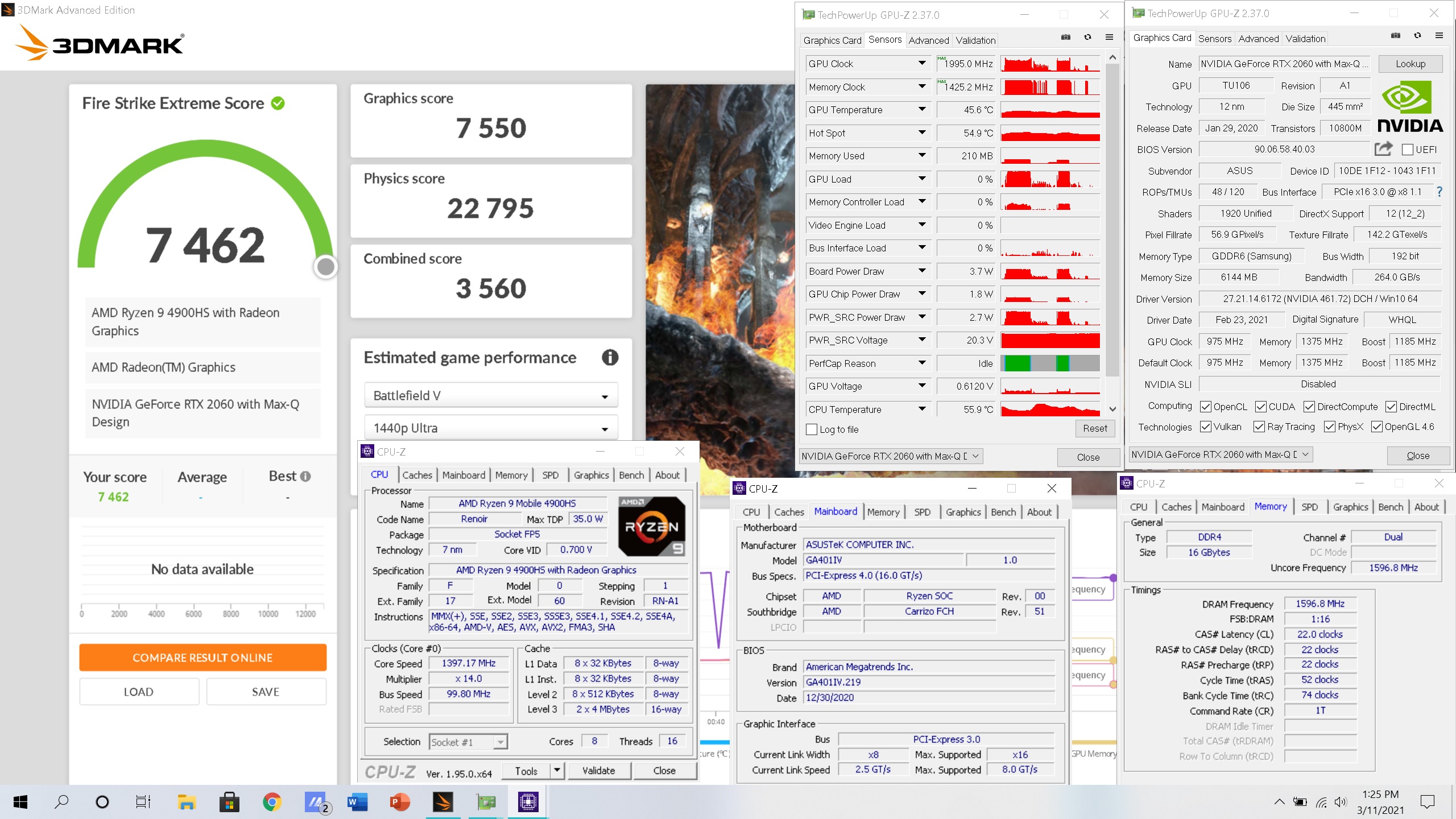Open Caches tab in CPU-Z processor window
This screenshot has width=1456, height=819.
[x=417, y=475]
